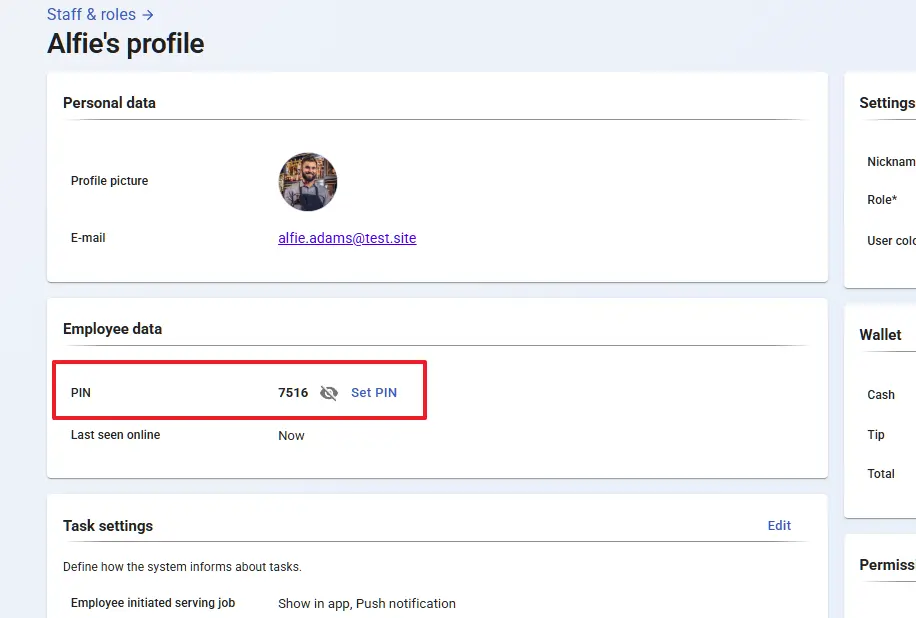Click the Role* field label
Viewport: 916px width, 618px height.
(881, 200)
